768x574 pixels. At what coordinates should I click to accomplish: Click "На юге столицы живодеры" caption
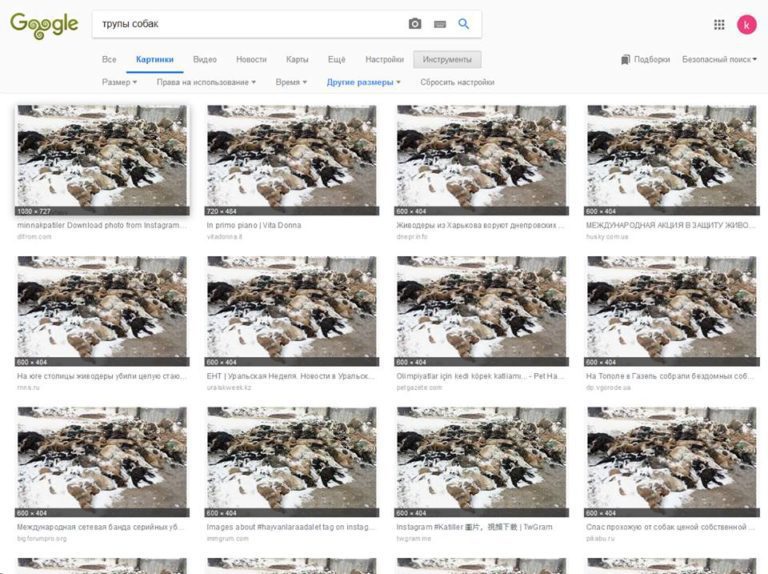[102, 376]
